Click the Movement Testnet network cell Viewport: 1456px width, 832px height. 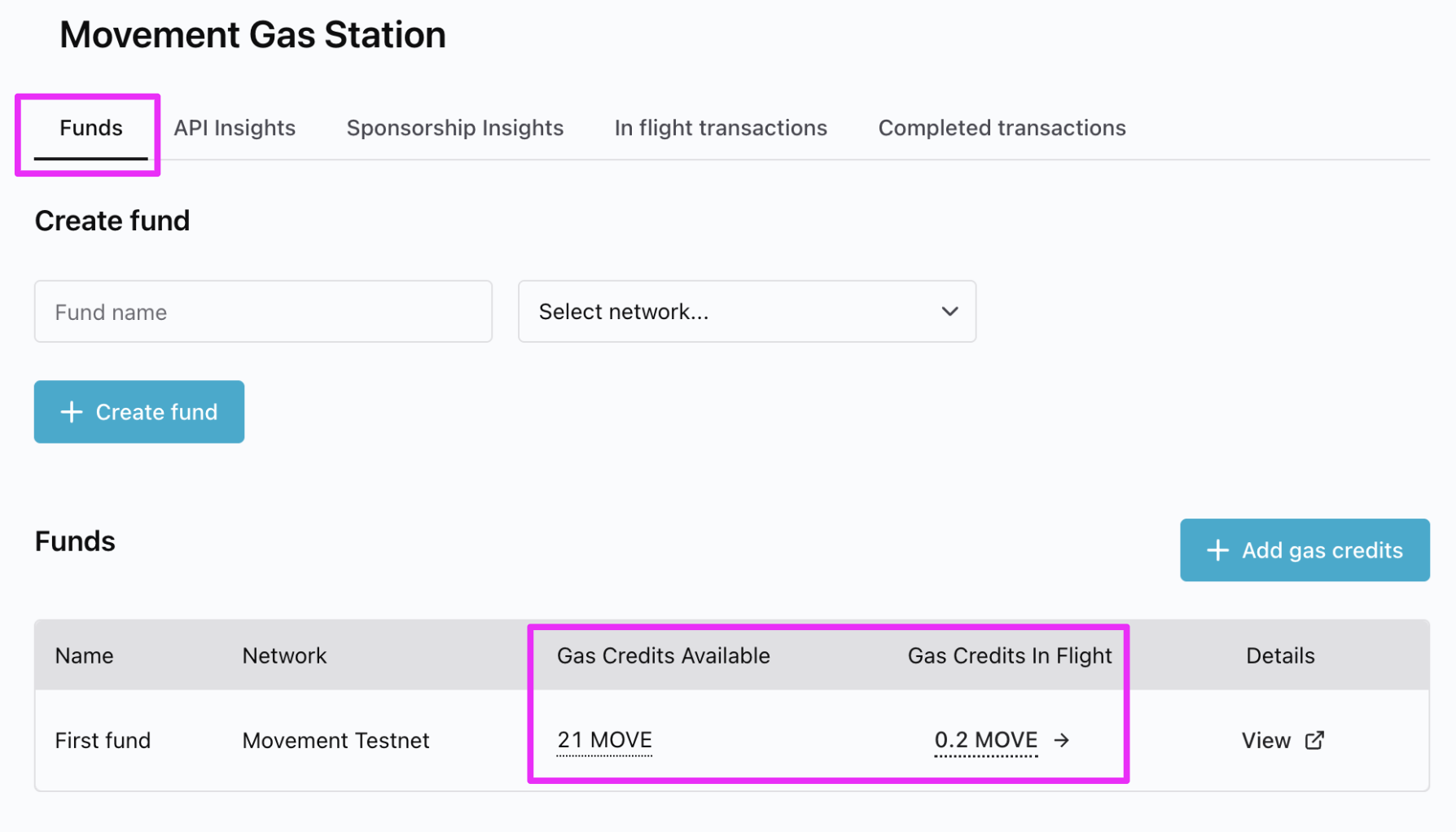point(335,740)
